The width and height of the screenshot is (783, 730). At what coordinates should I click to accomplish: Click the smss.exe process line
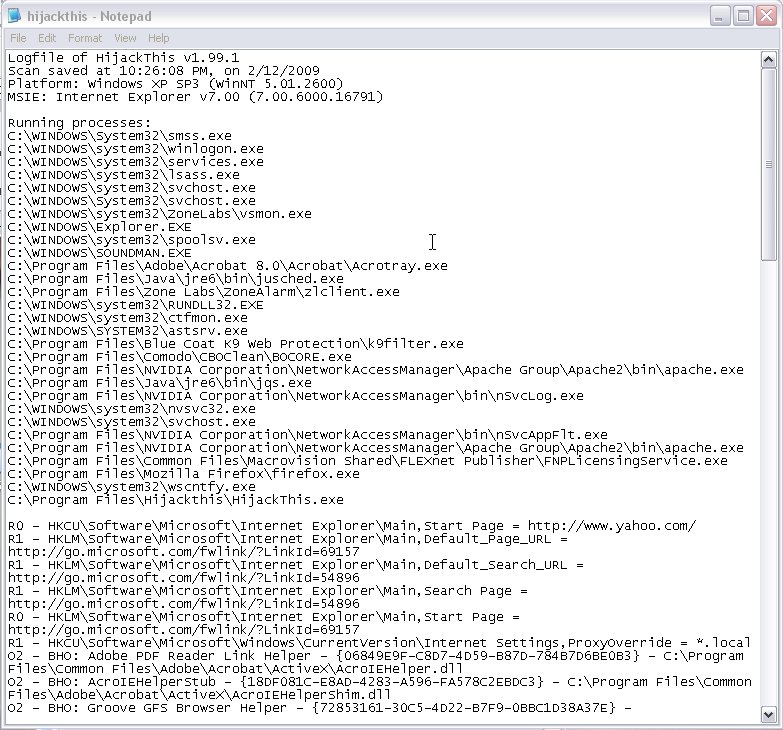120,136
